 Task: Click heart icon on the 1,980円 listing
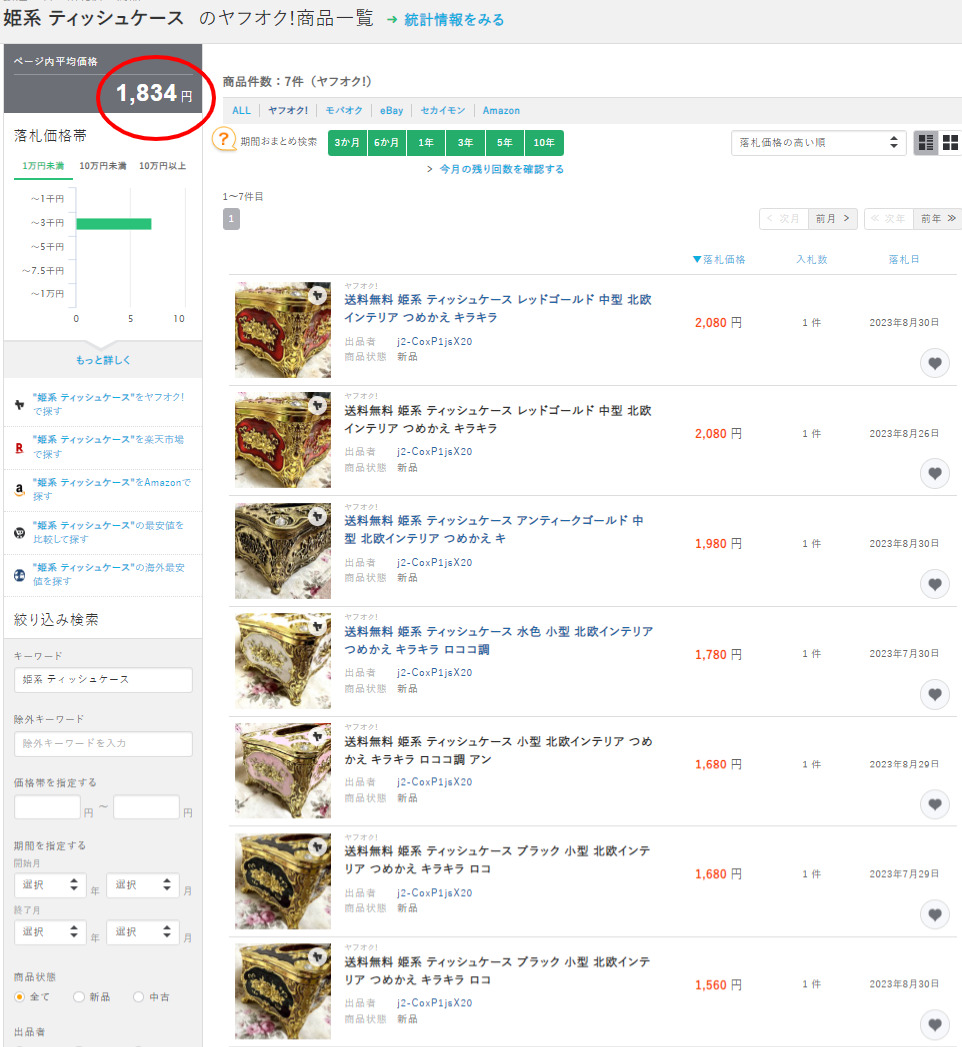click(x=934, y=583)
